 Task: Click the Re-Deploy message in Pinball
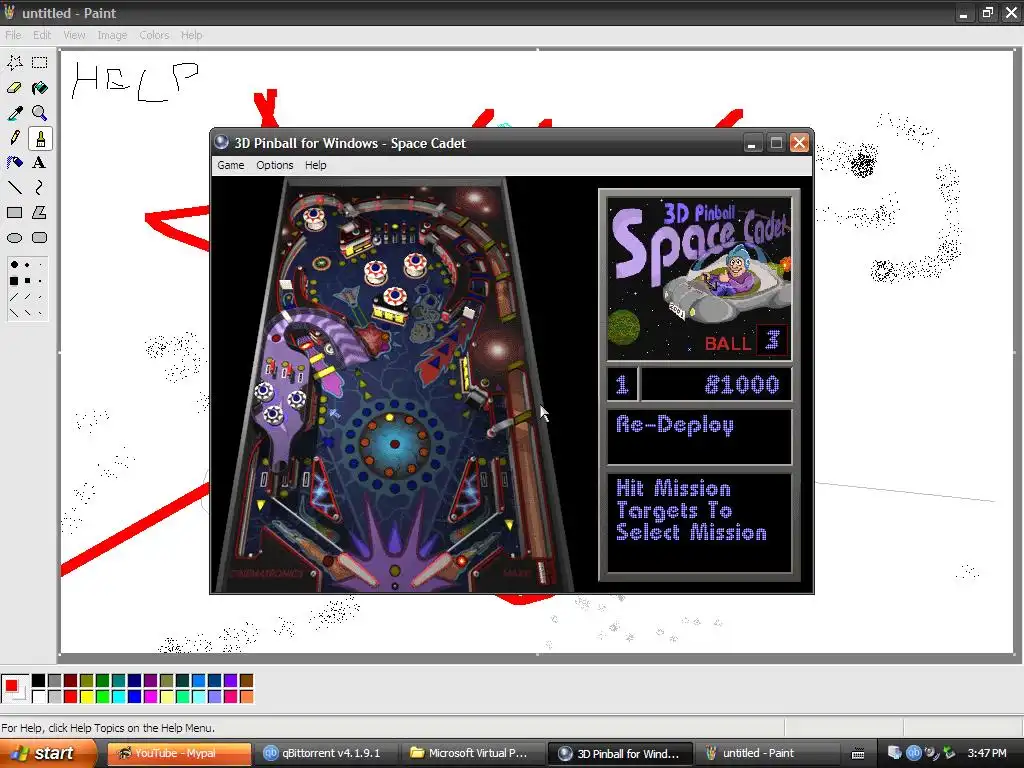pos(675,426)
